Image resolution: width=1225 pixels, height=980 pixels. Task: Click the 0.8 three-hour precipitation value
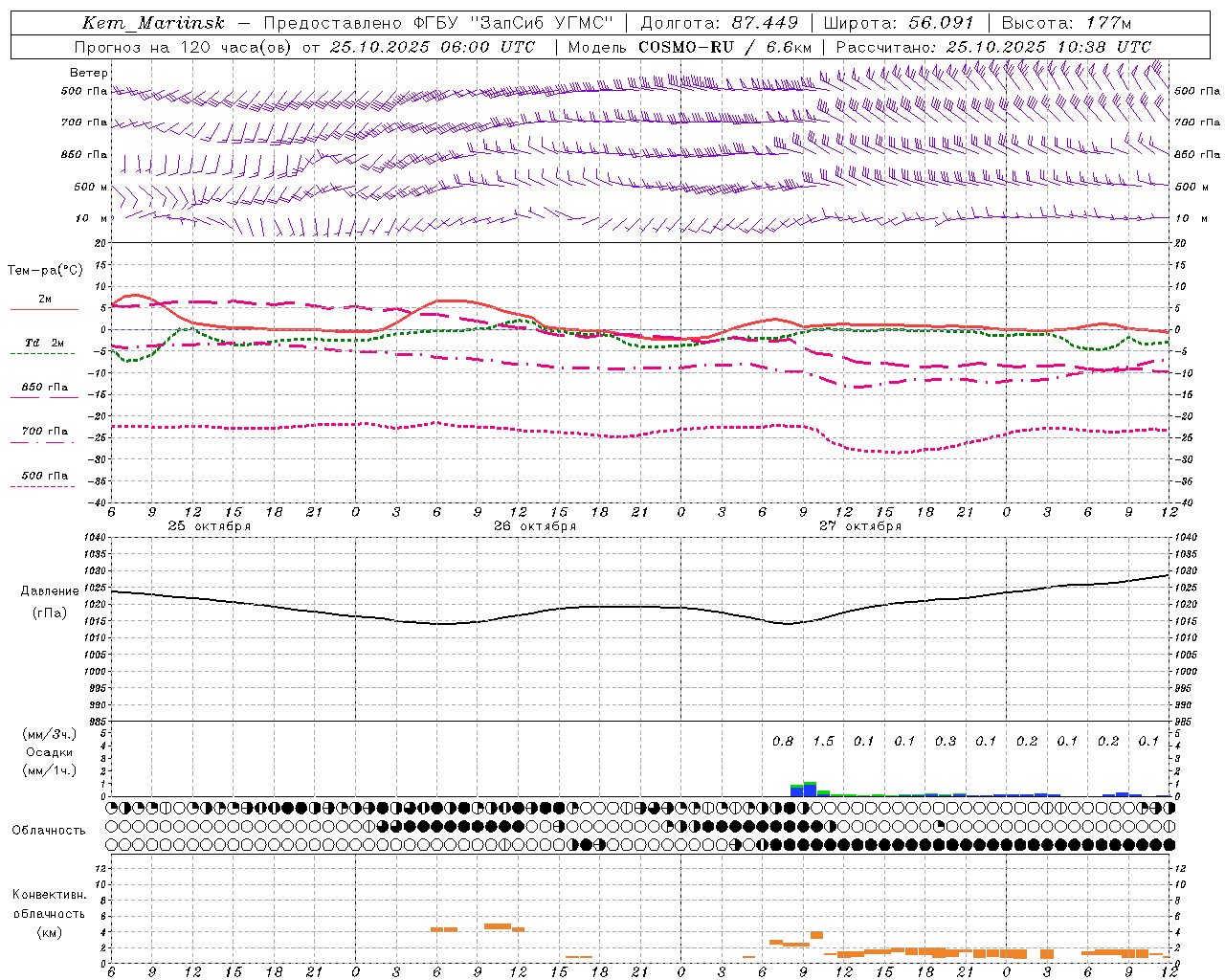783,742
